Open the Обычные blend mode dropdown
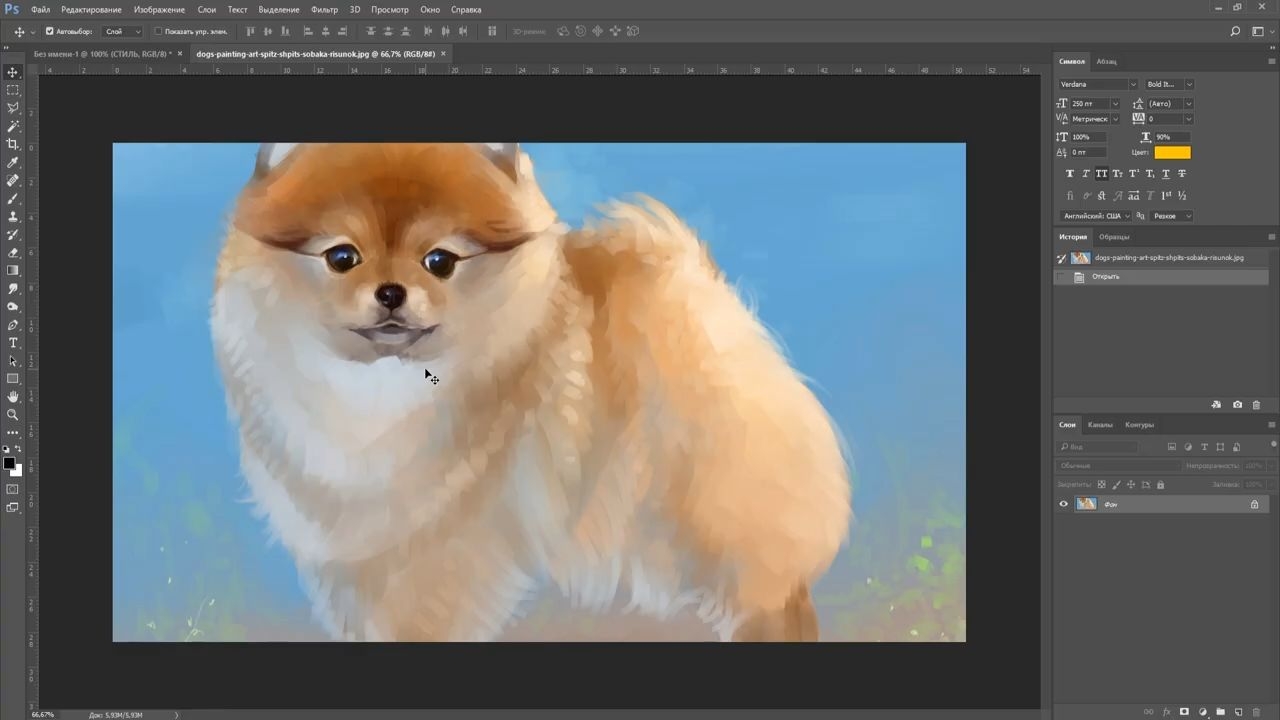The image size is (1280, 720). click(x=1119, y=466)
